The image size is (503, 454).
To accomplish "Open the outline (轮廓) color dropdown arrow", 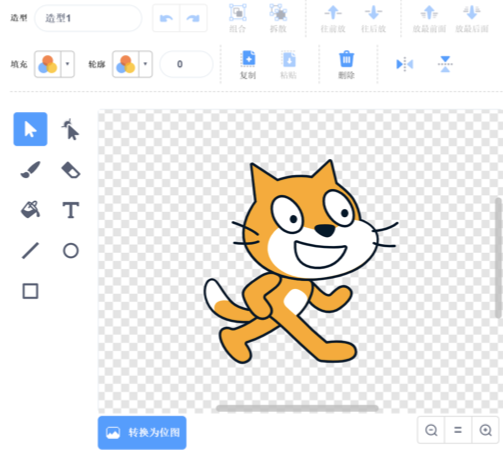I will point(145,64).
